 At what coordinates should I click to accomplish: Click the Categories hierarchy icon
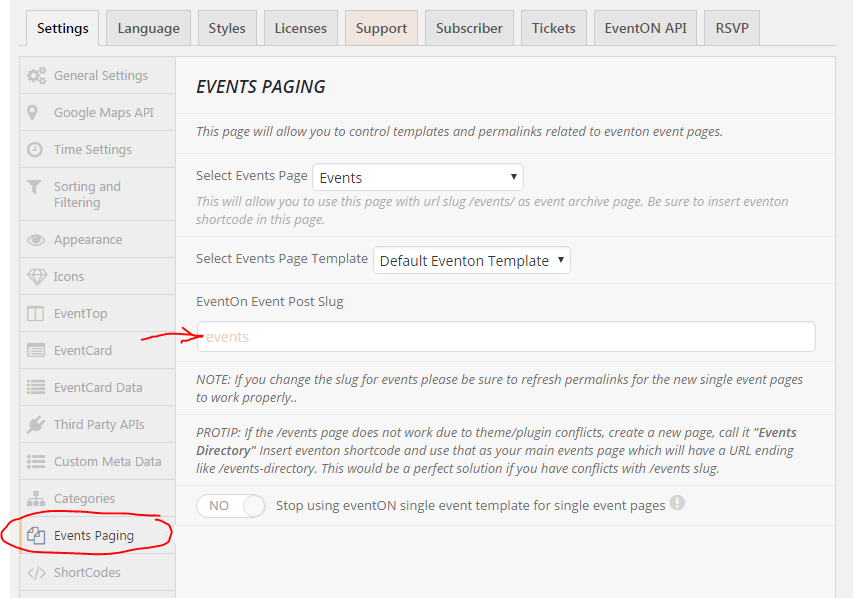click(36, 498)
